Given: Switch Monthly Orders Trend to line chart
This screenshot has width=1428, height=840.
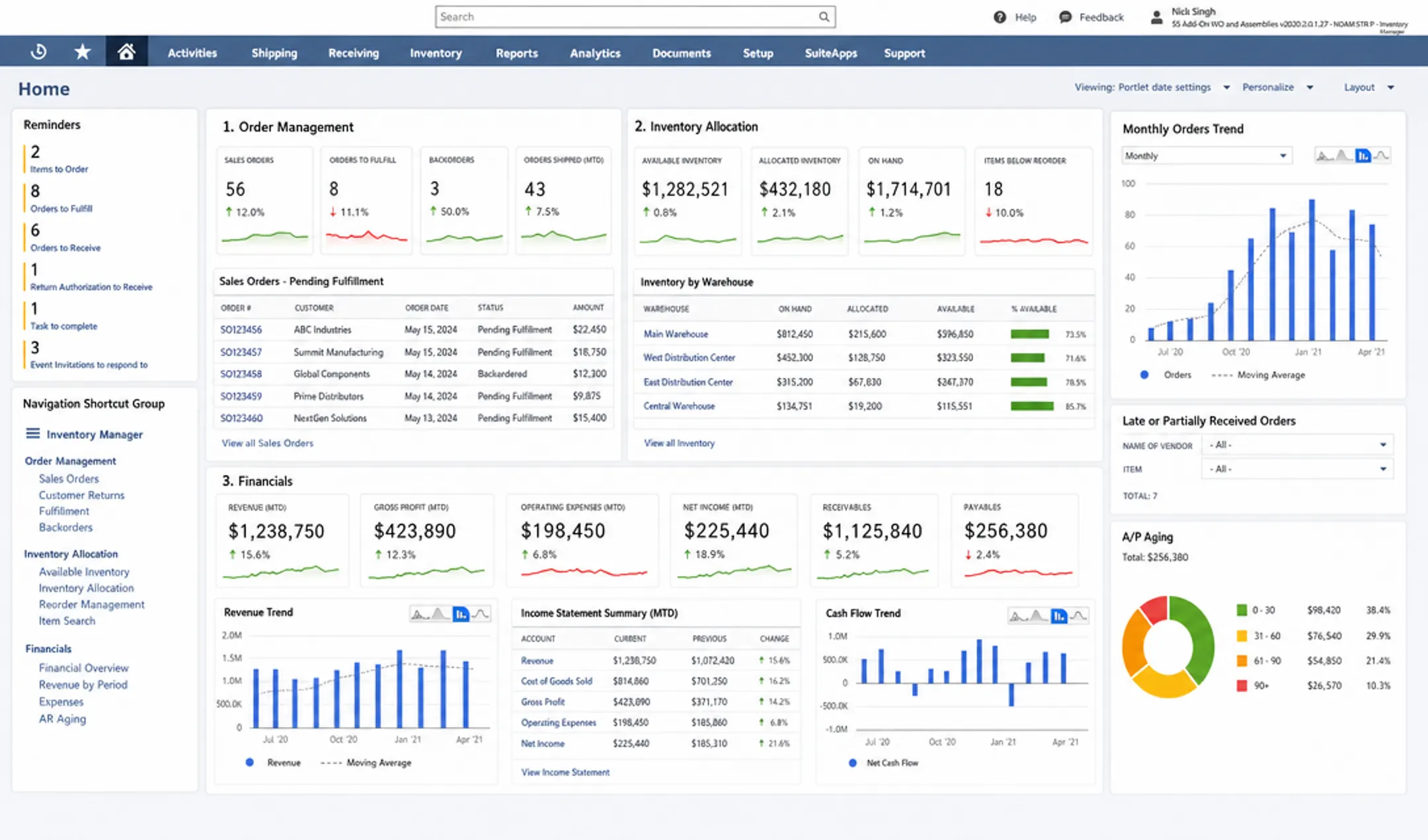Looking at the screenshot, I should (1381, 156).
